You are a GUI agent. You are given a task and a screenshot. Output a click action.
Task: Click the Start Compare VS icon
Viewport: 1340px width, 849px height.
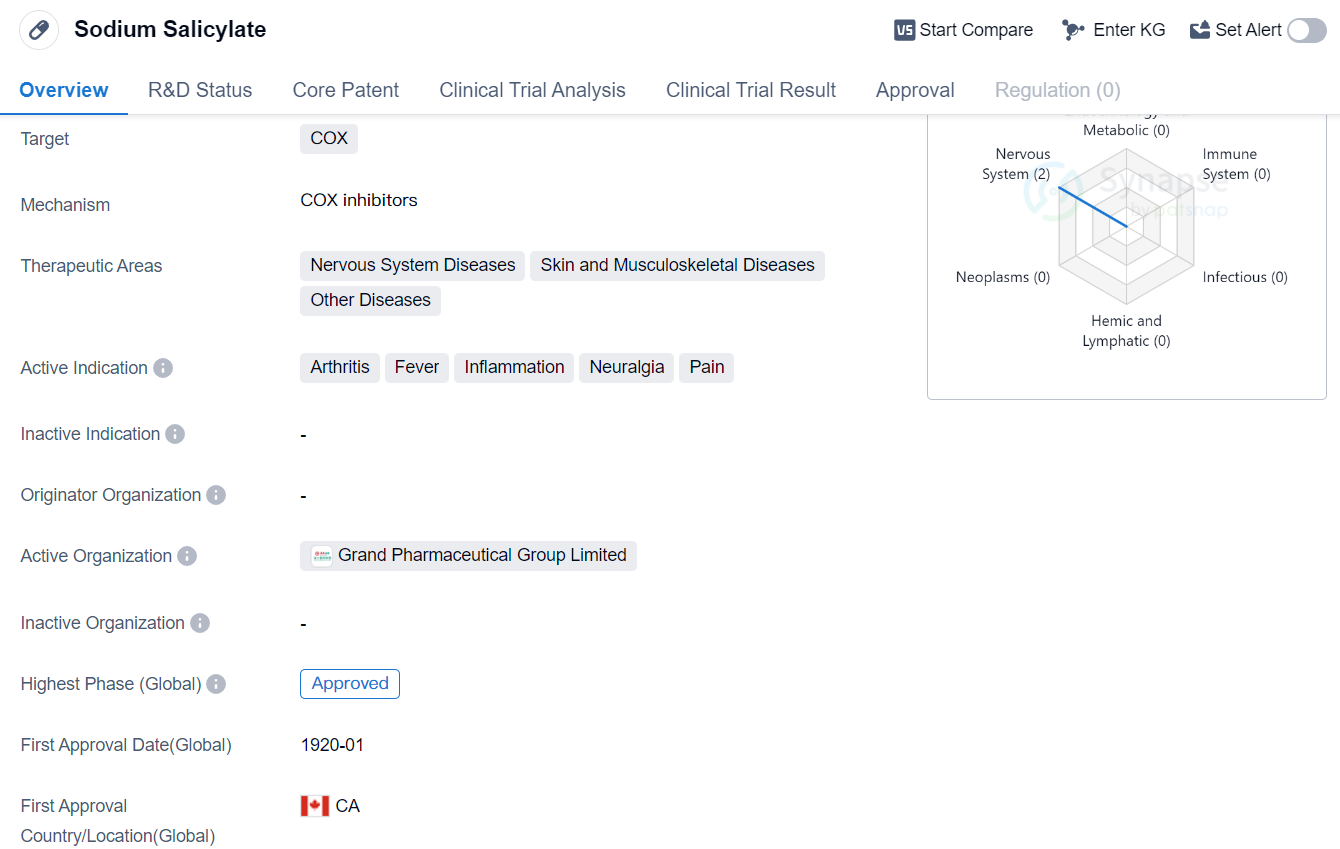(x=905, y=30)
